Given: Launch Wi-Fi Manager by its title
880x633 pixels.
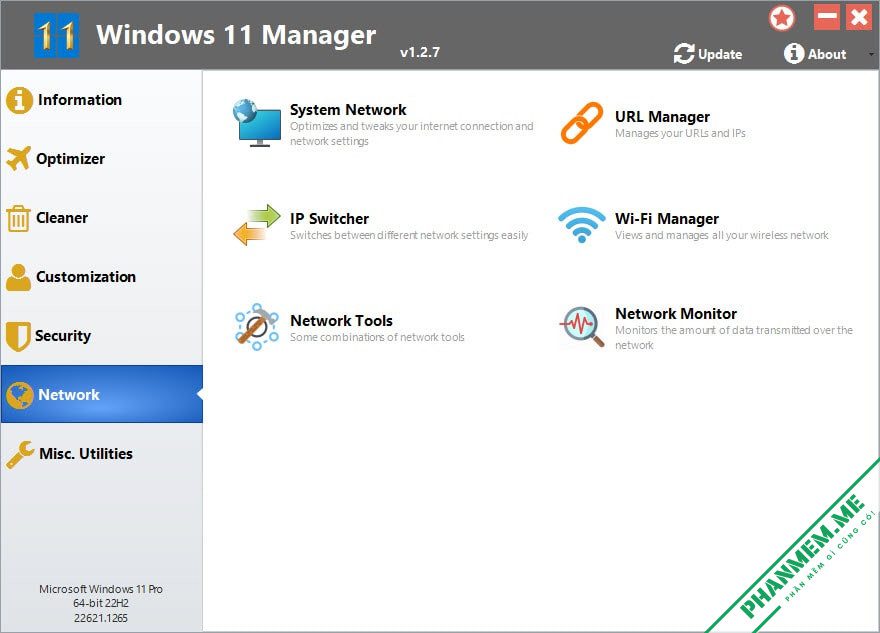Looking at the screenshot, I should 667,218.
